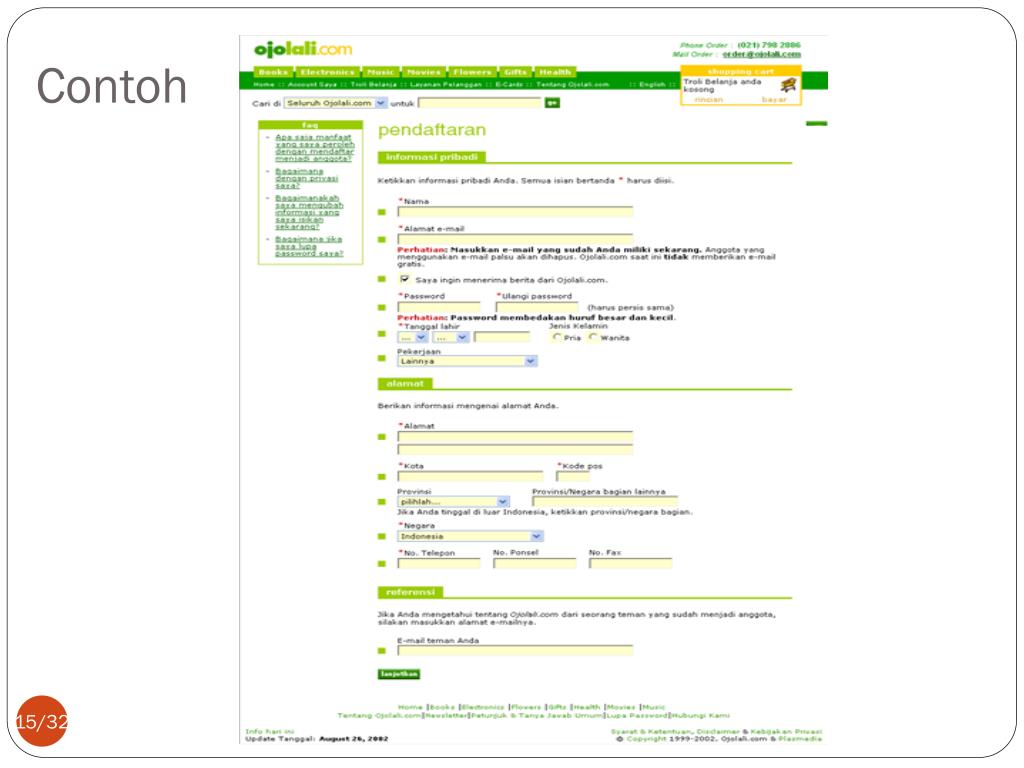Click the Alamat e-mail input field

click(x=515, y=239)
